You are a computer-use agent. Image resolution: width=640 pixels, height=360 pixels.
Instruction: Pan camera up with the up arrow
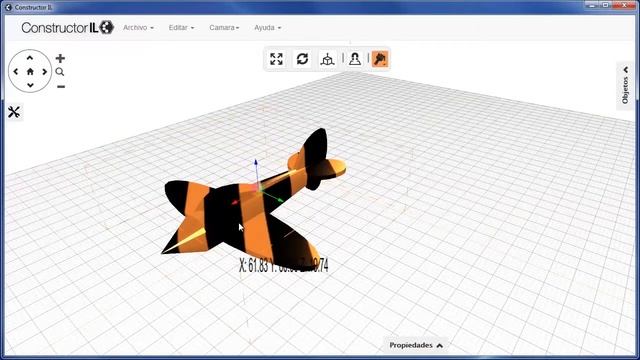coord(30,58)
